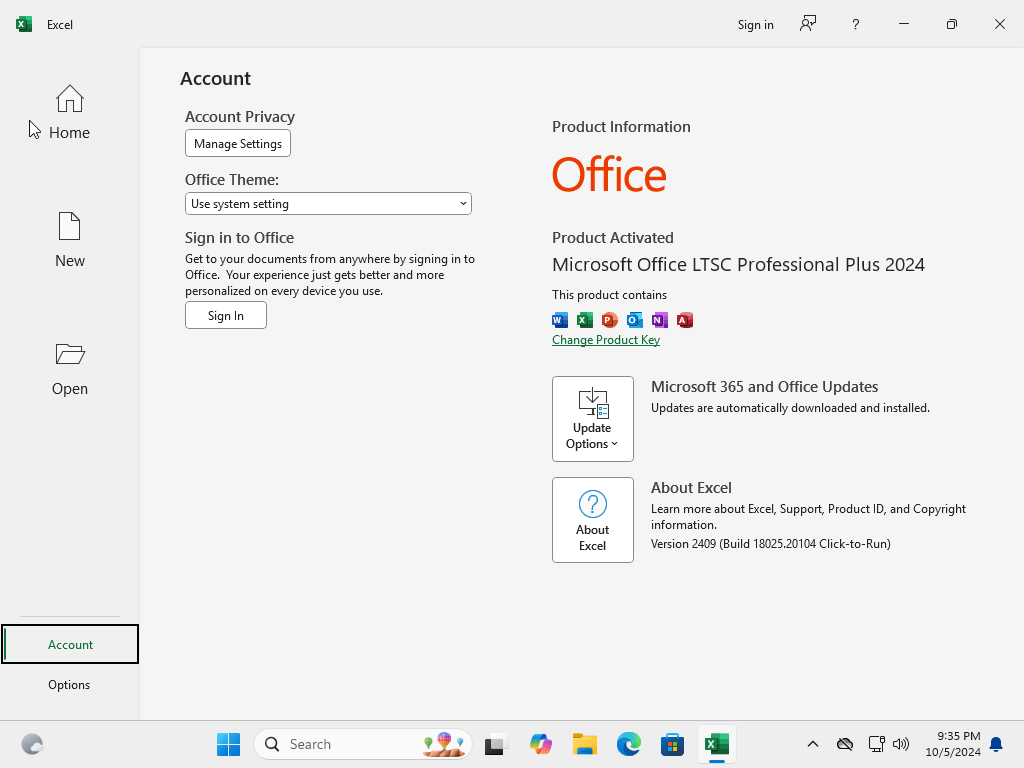Open the Windows Start menu
1024x768 pixels.
pos(229,744)
